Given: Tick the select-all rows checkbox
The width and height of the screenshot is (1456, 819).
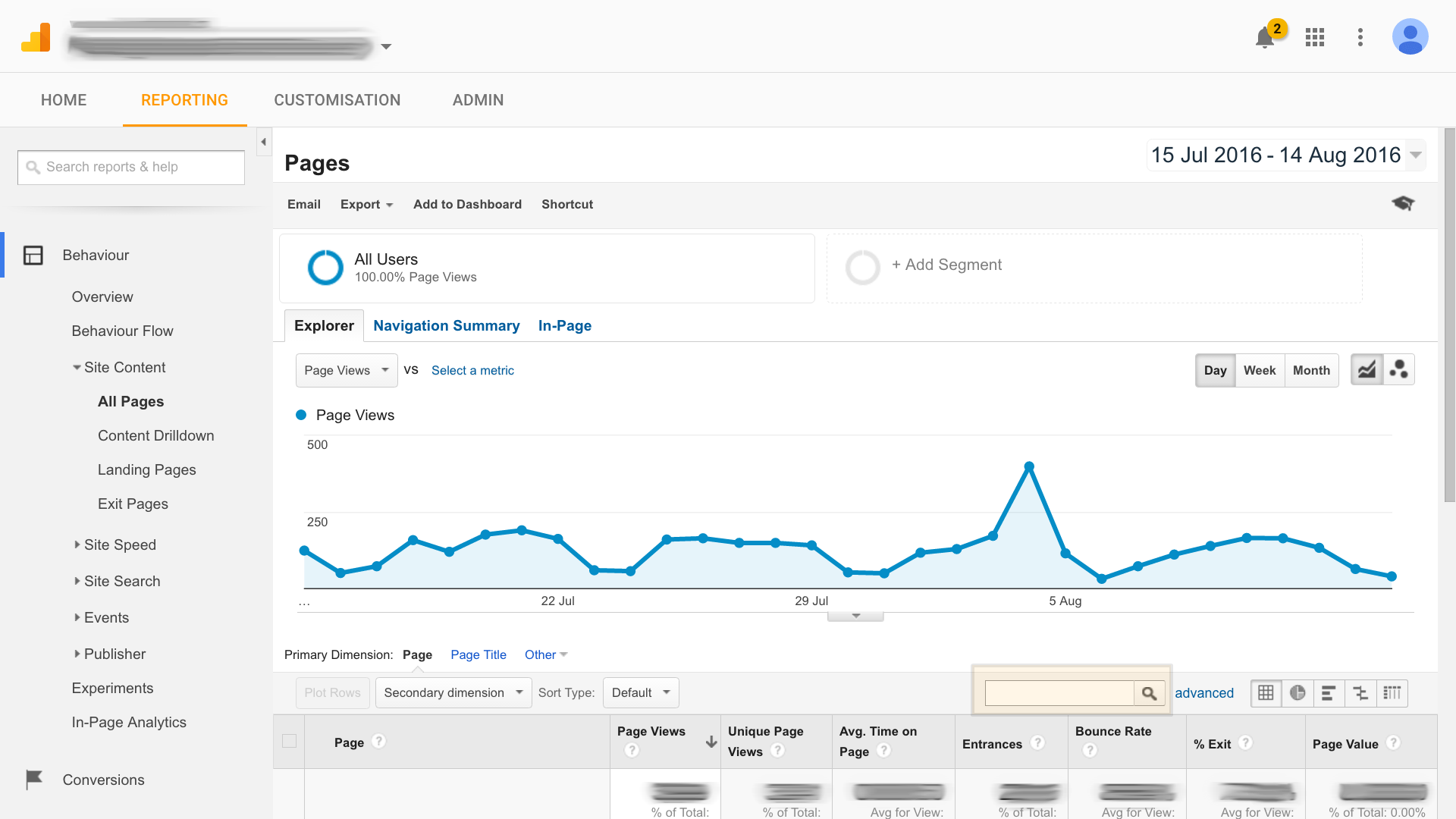Looking at the screenshot, I should click(x=289, y=741).
